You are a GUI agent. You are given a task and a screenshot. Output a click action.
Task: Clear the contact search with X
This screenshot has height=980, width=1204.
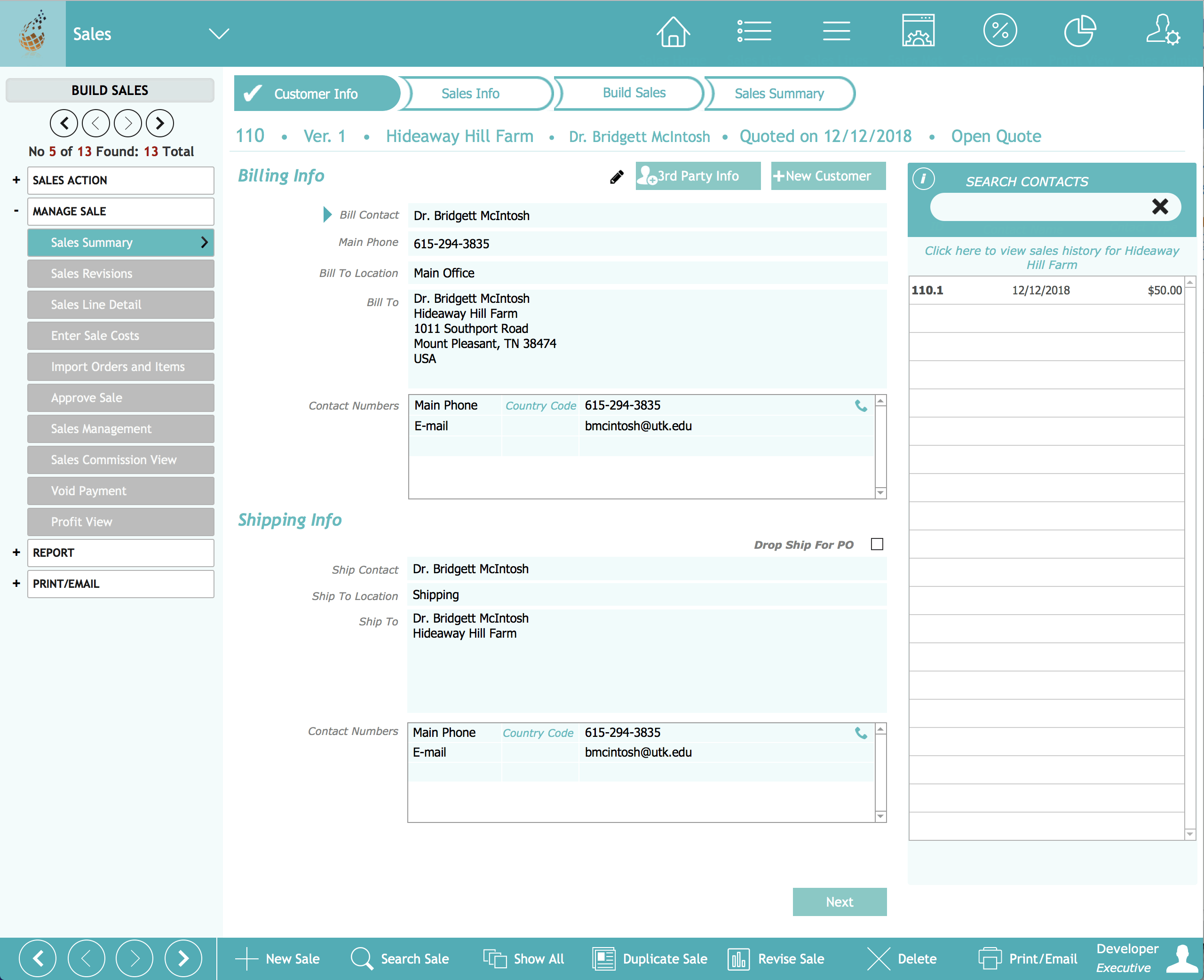(1160, 206)
